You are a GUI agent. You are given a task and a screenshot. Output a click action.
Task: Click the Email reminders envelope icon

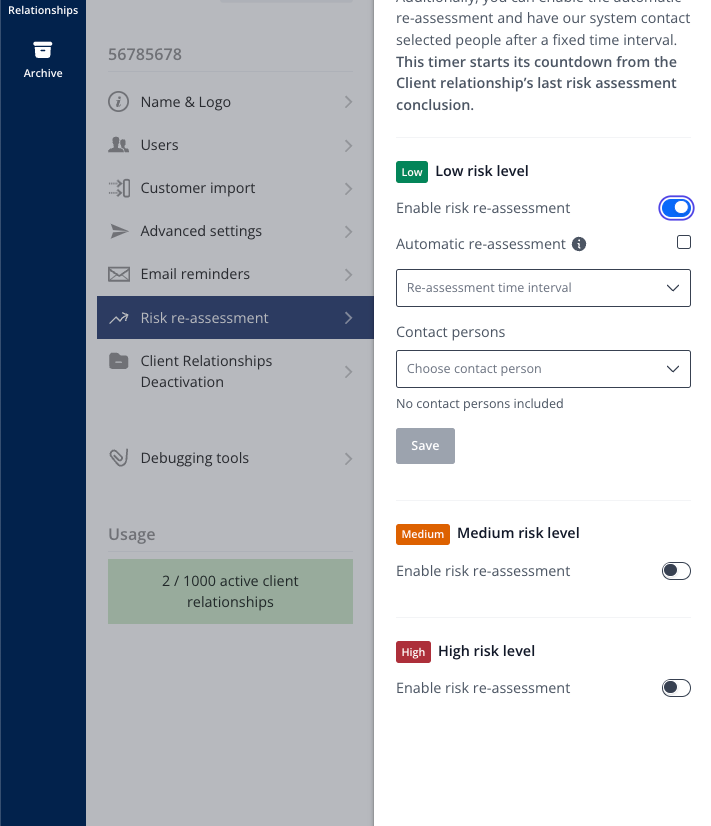(x=119, y=274)
